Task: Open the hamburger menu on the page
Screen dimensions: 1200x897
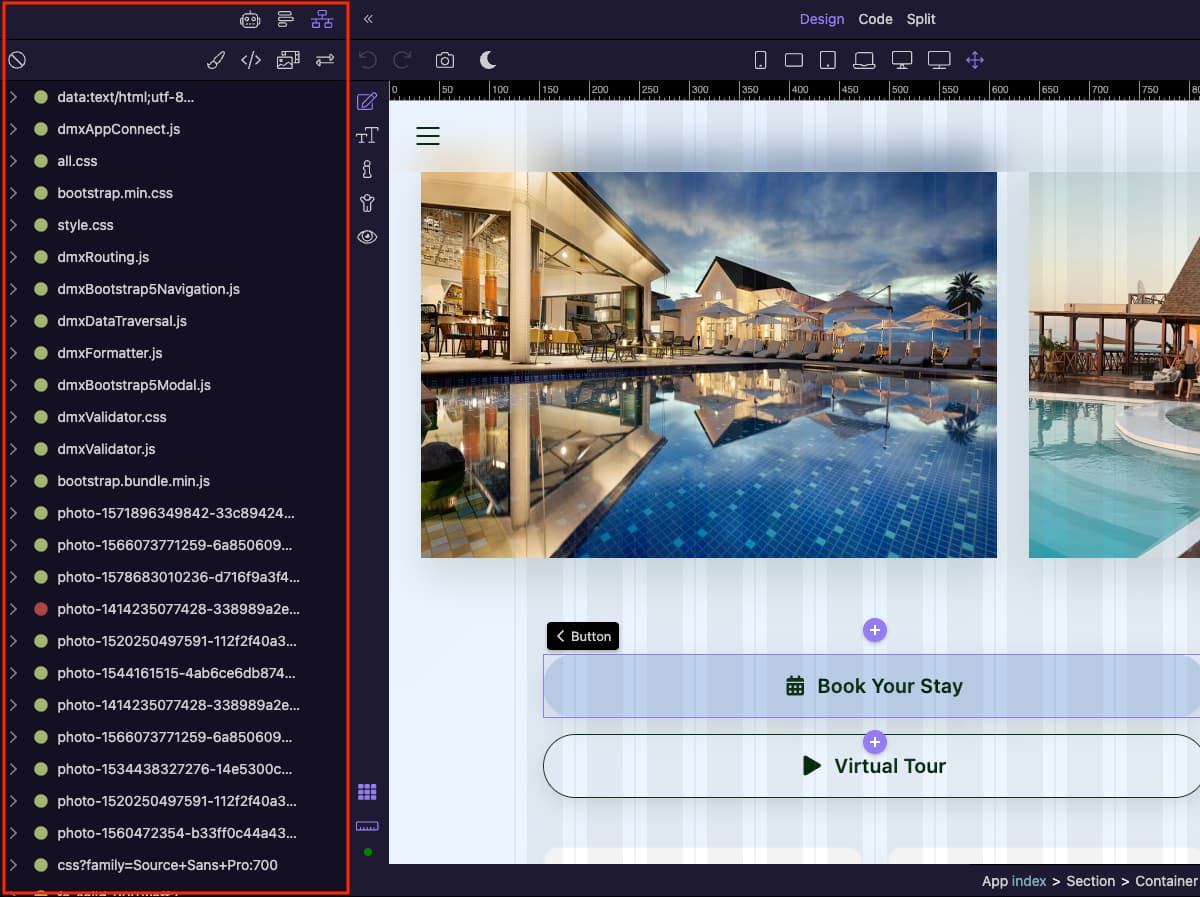Action: 428,136
